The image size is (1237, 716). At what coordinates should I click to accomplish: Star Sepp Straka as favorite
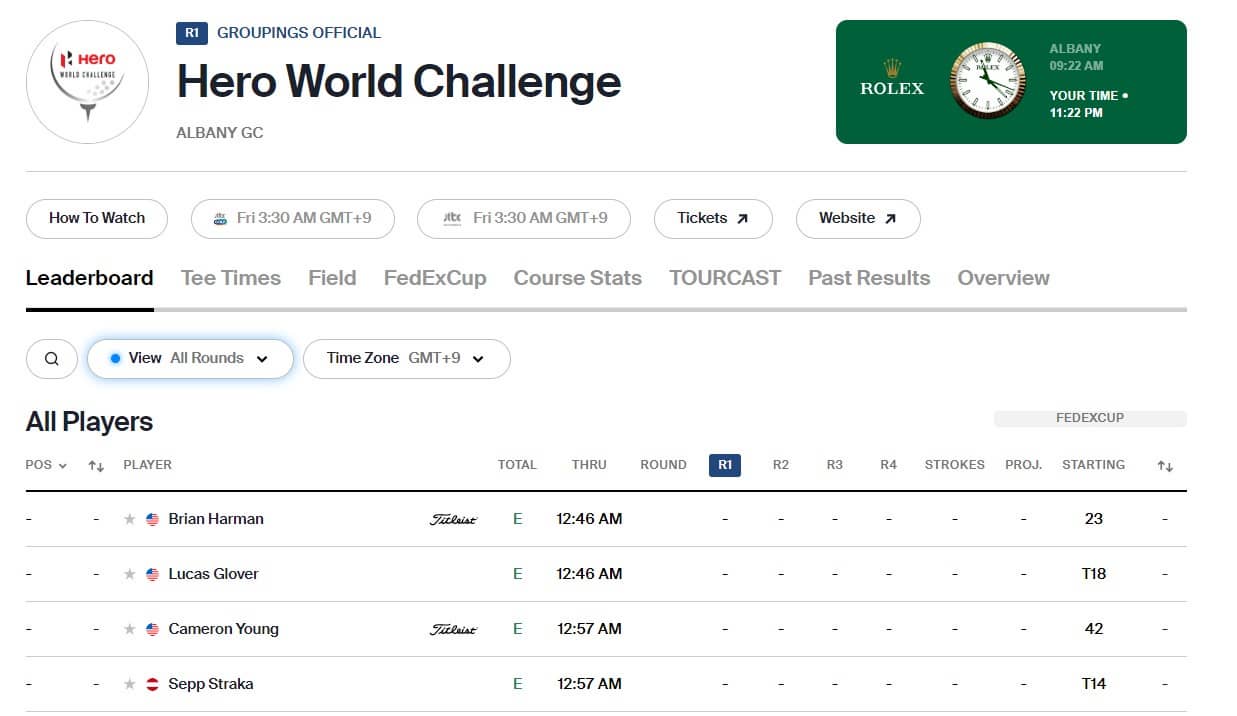pyautogui.click(x=129, y=684)
